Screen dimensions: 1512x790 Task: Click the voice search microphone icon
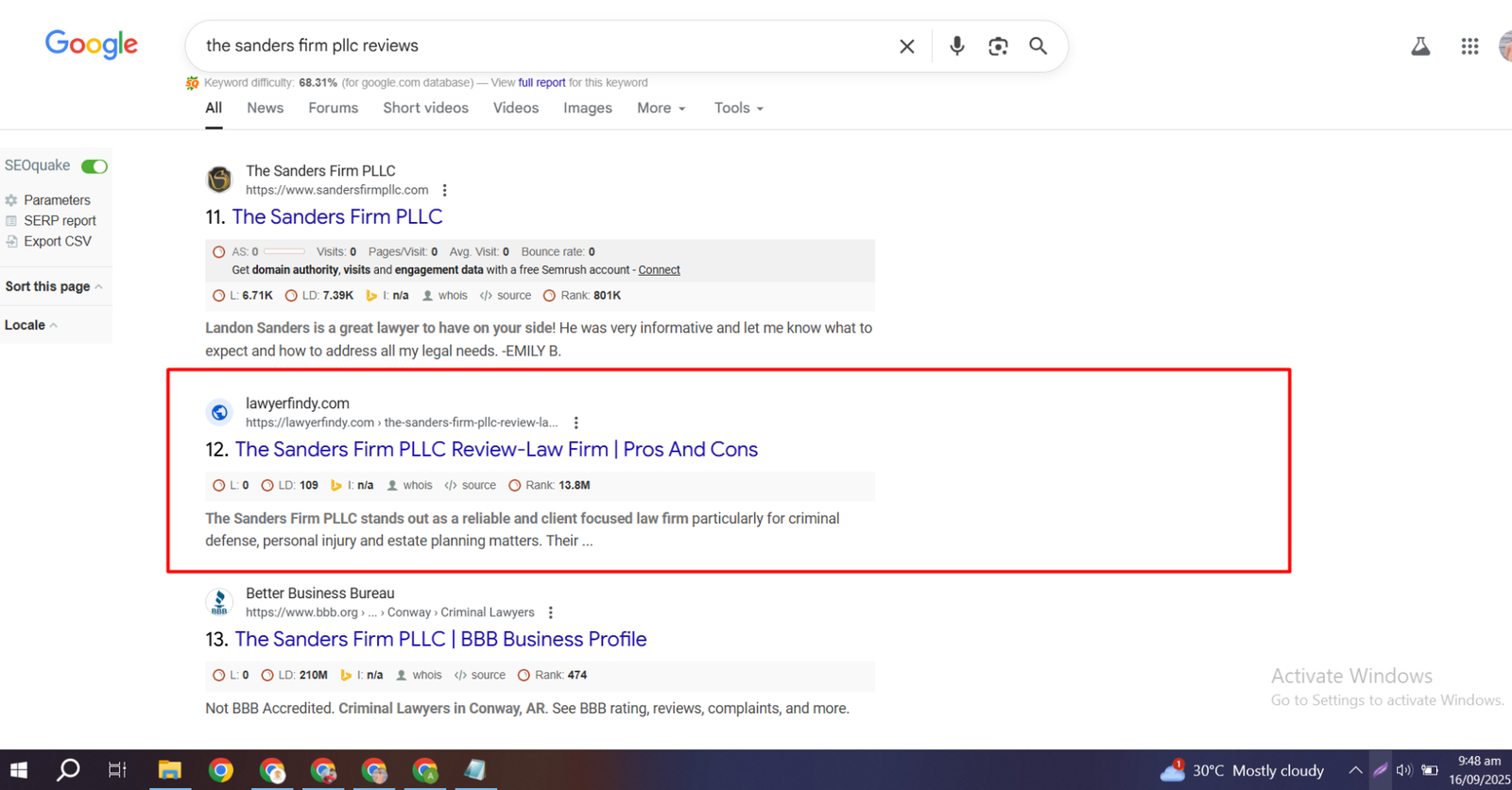pos(956,45)
